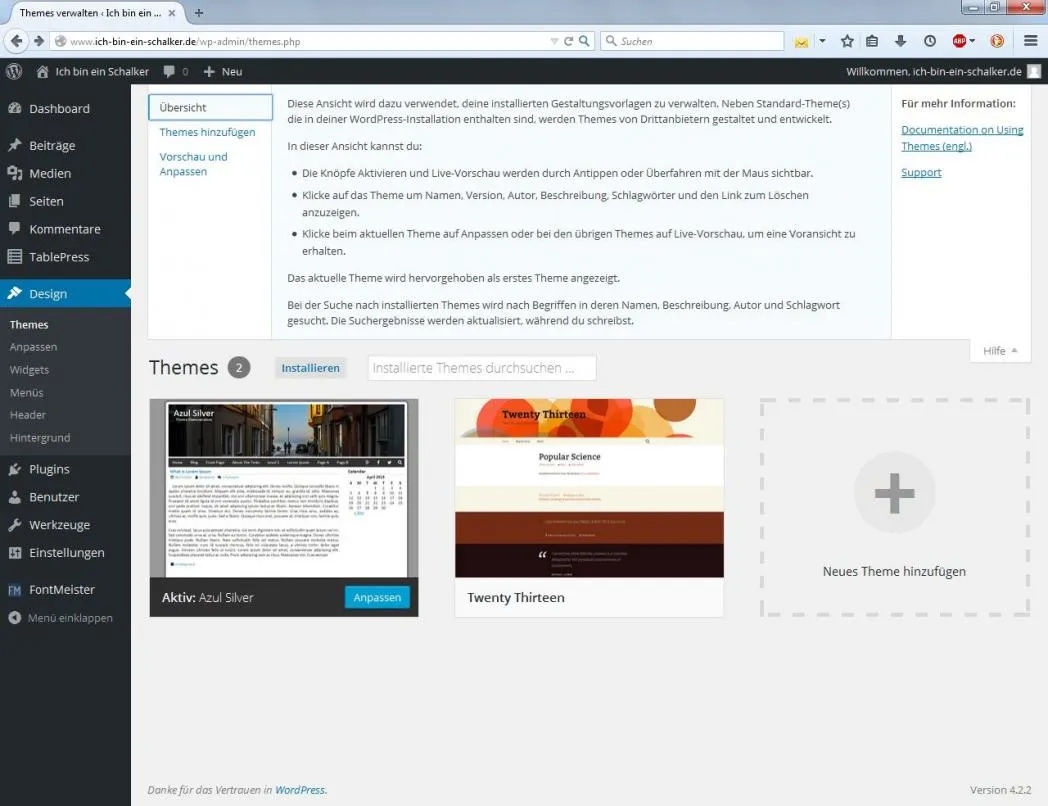
Task: Click the Design paintbrush icon
Action: tap(15, 293)
